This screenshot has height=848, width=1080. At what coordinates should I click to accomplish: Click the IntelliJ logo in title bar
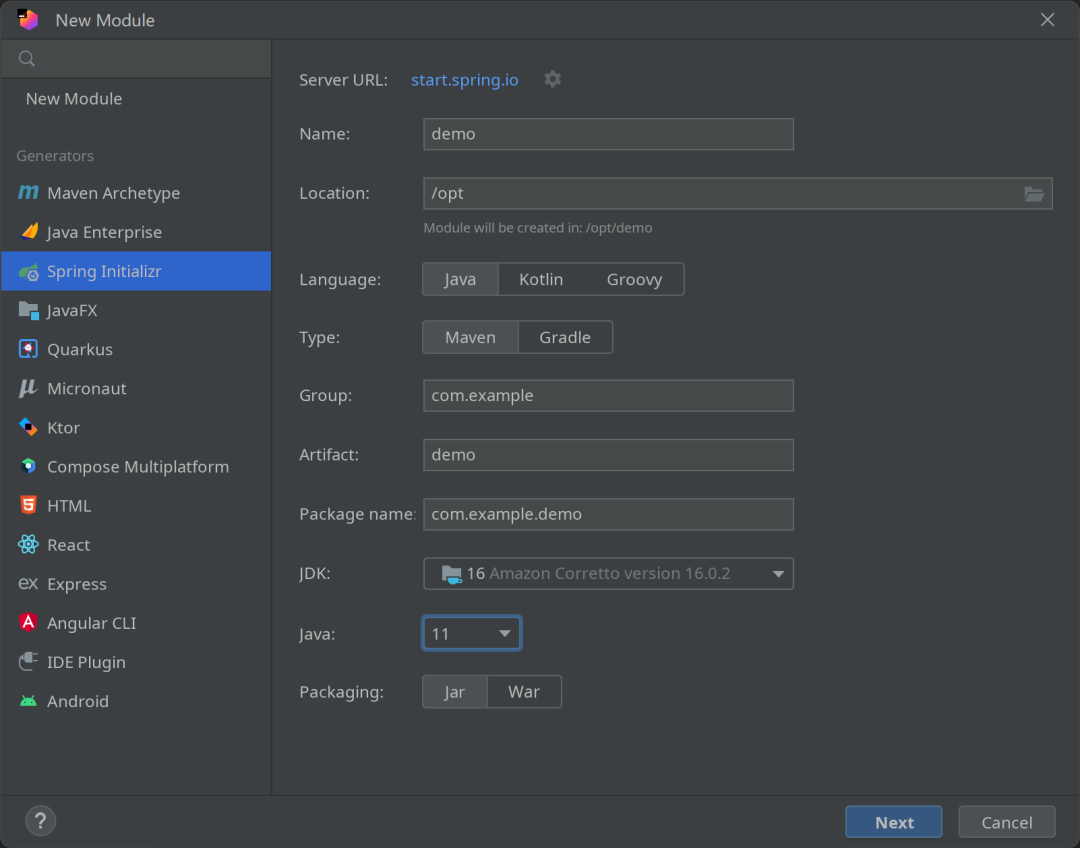point(28,20)
